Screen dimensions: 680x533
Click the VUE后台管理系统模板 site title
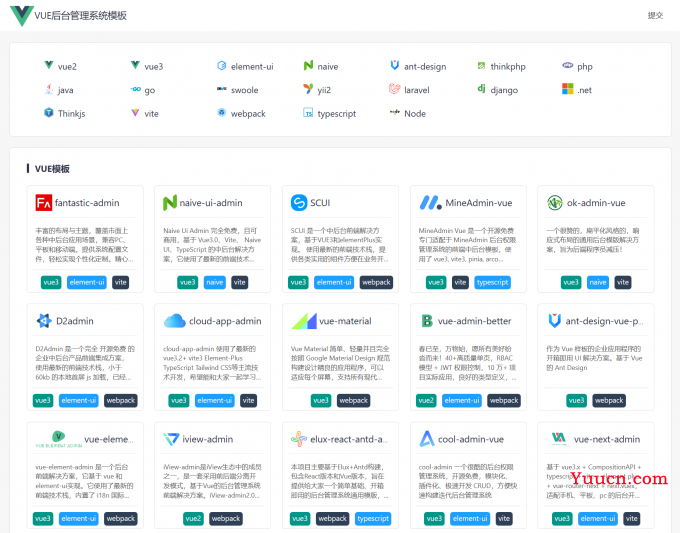click(81, 16)
